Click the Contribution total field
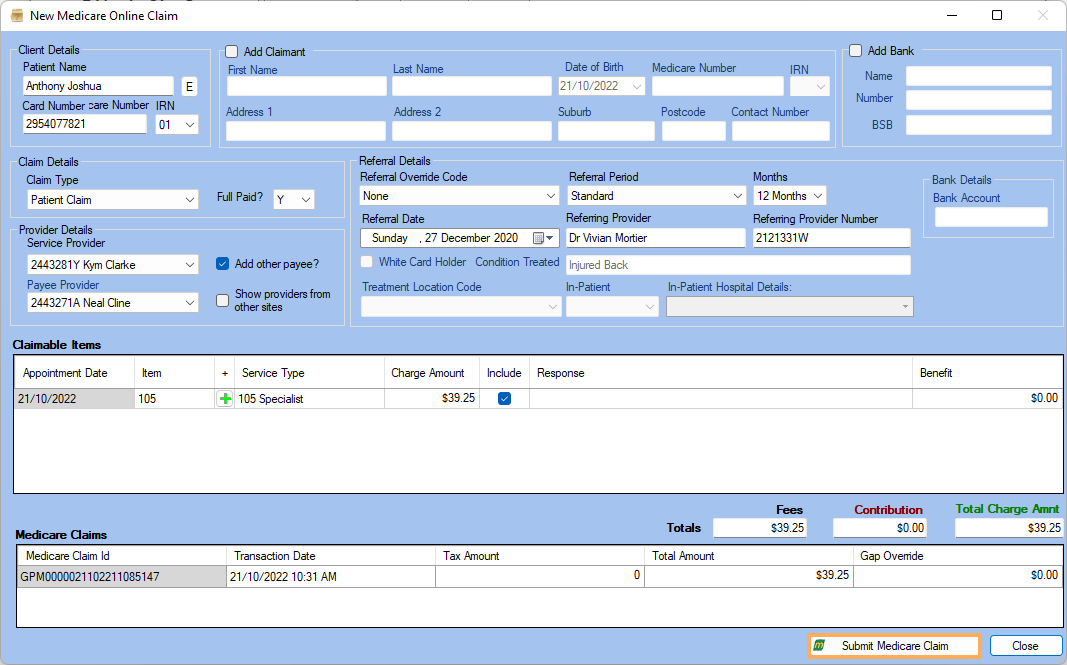1067x665 pixels. click(x=879, y=528)
